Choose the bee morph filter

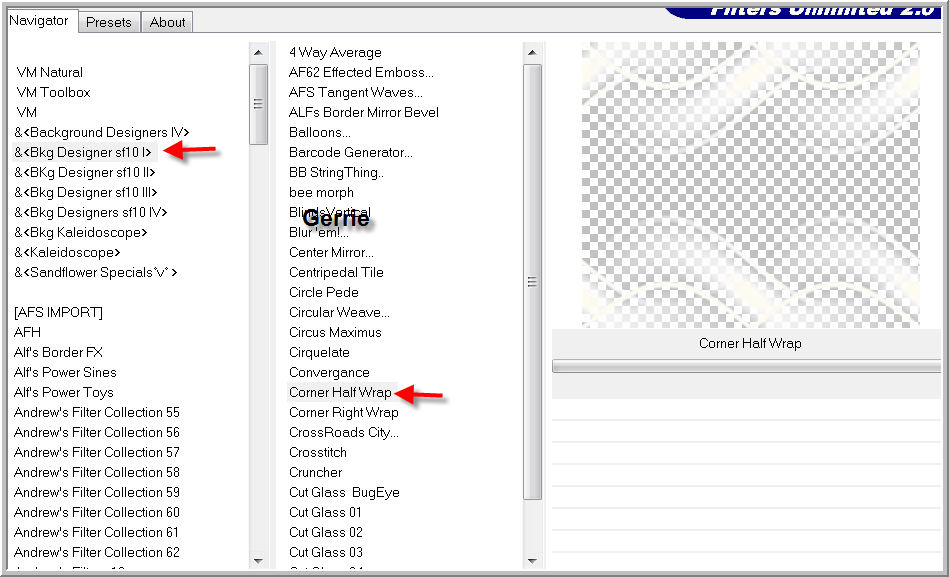321,193
